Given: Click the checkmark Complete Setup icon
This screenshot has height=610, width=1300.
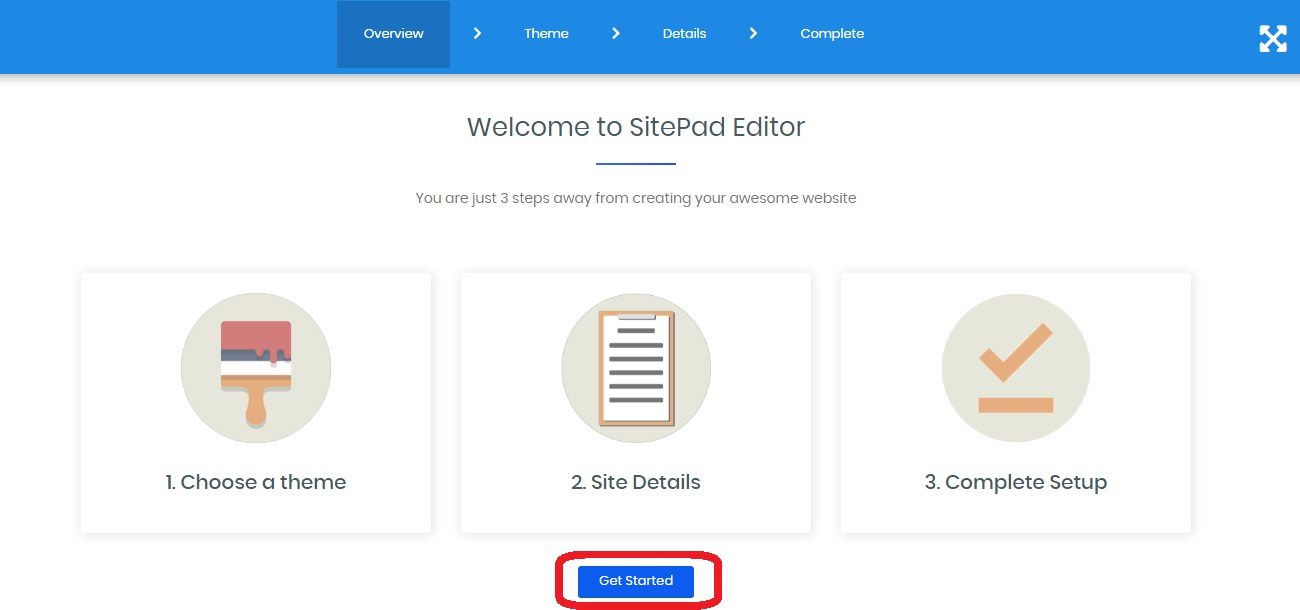Looking at the screenshot, I should click(x=1016, y=368).
